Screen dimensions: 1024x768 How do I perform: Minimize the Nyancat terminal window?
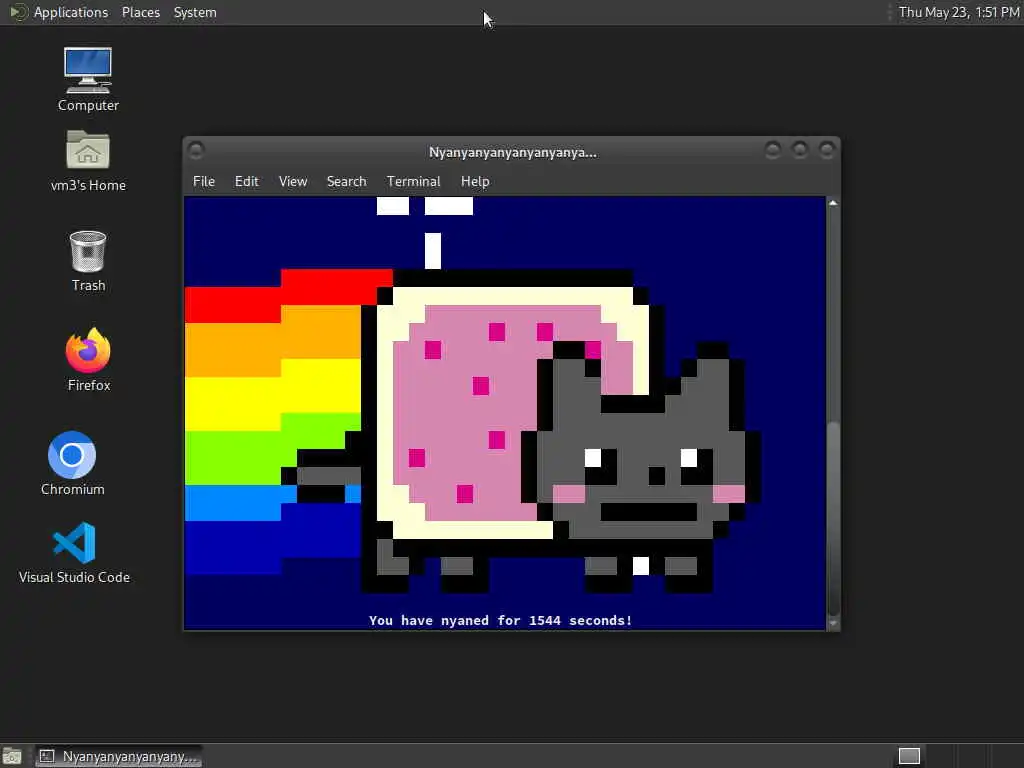click(773, 150)
